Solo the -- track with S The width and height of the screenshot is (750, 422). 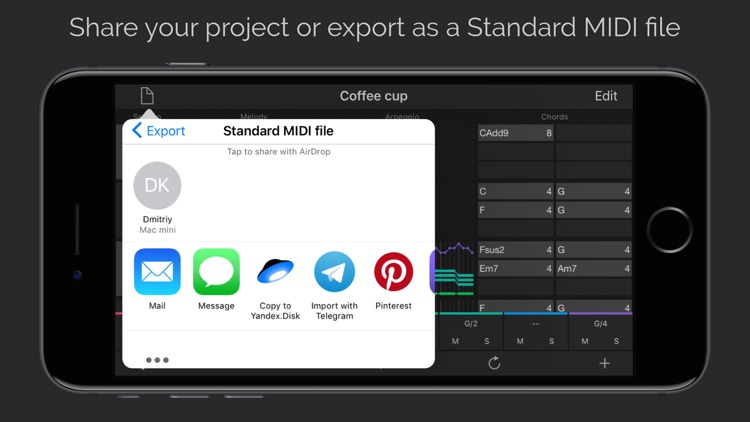(551, 341)
